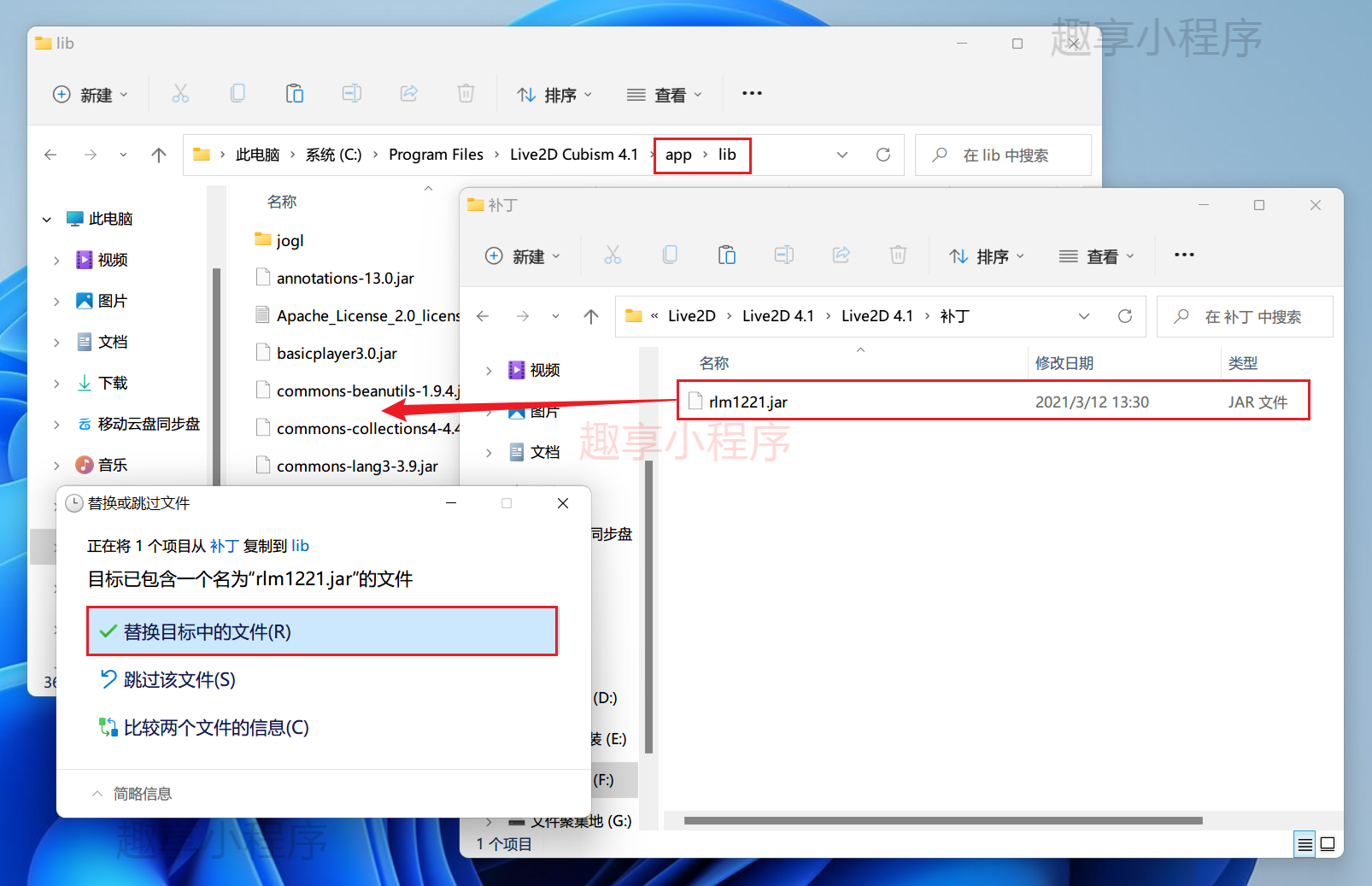Expand the 补丁 window address history dropdown
The width and height of the screenshot is (1372, 886).
tap(1084, 316)
